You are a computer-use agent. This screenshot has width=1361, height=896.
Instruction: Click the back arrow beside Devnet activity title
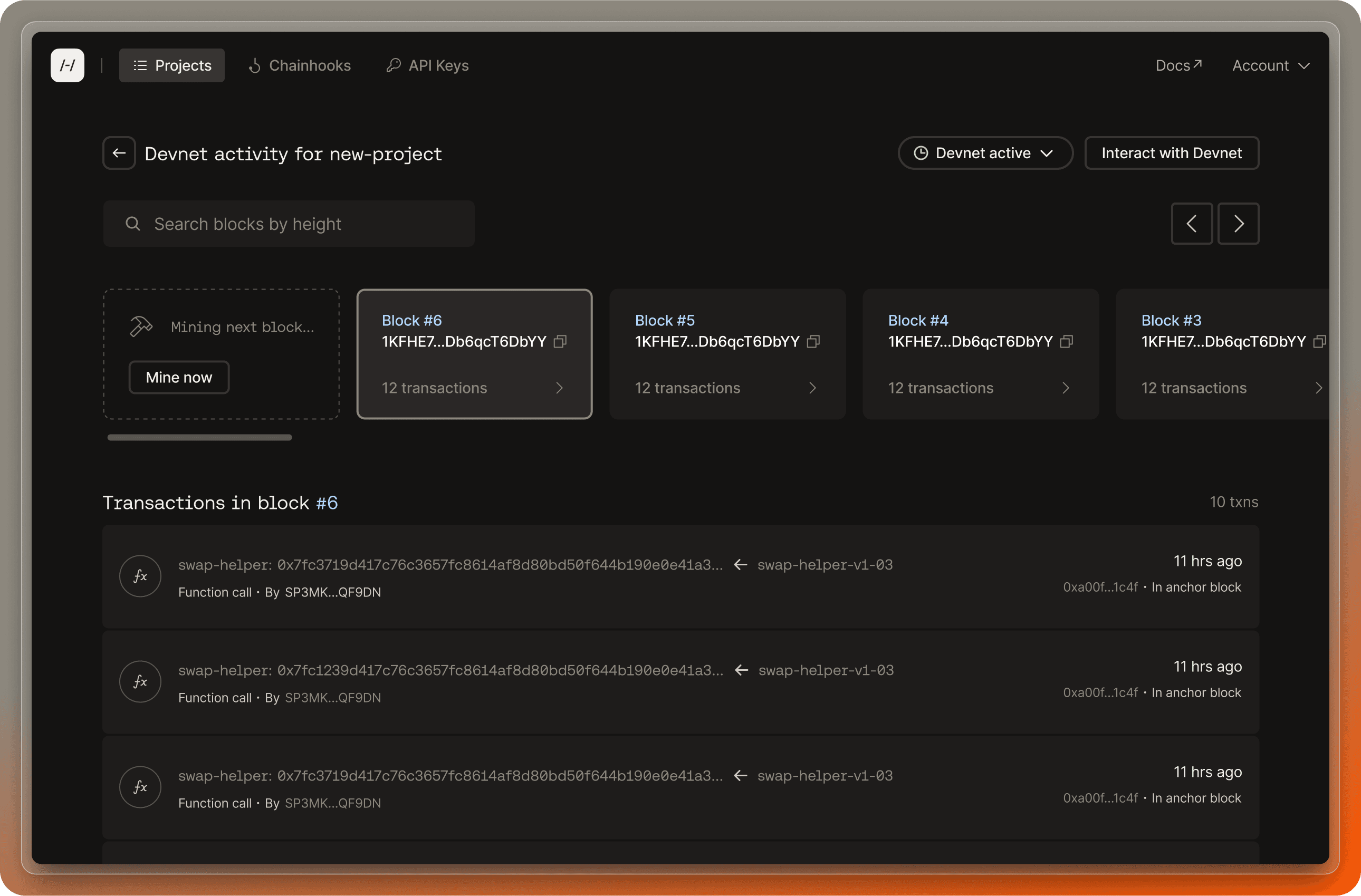point(119,153)
